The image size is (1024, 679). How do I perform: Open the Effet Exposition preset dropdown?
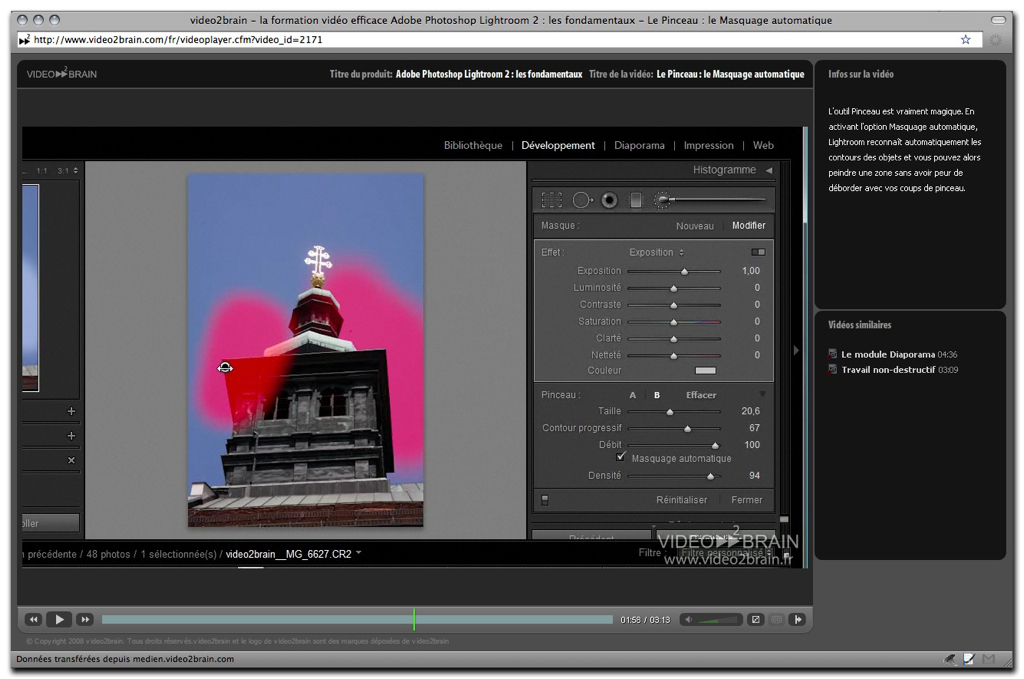click(x=656, y=252)
